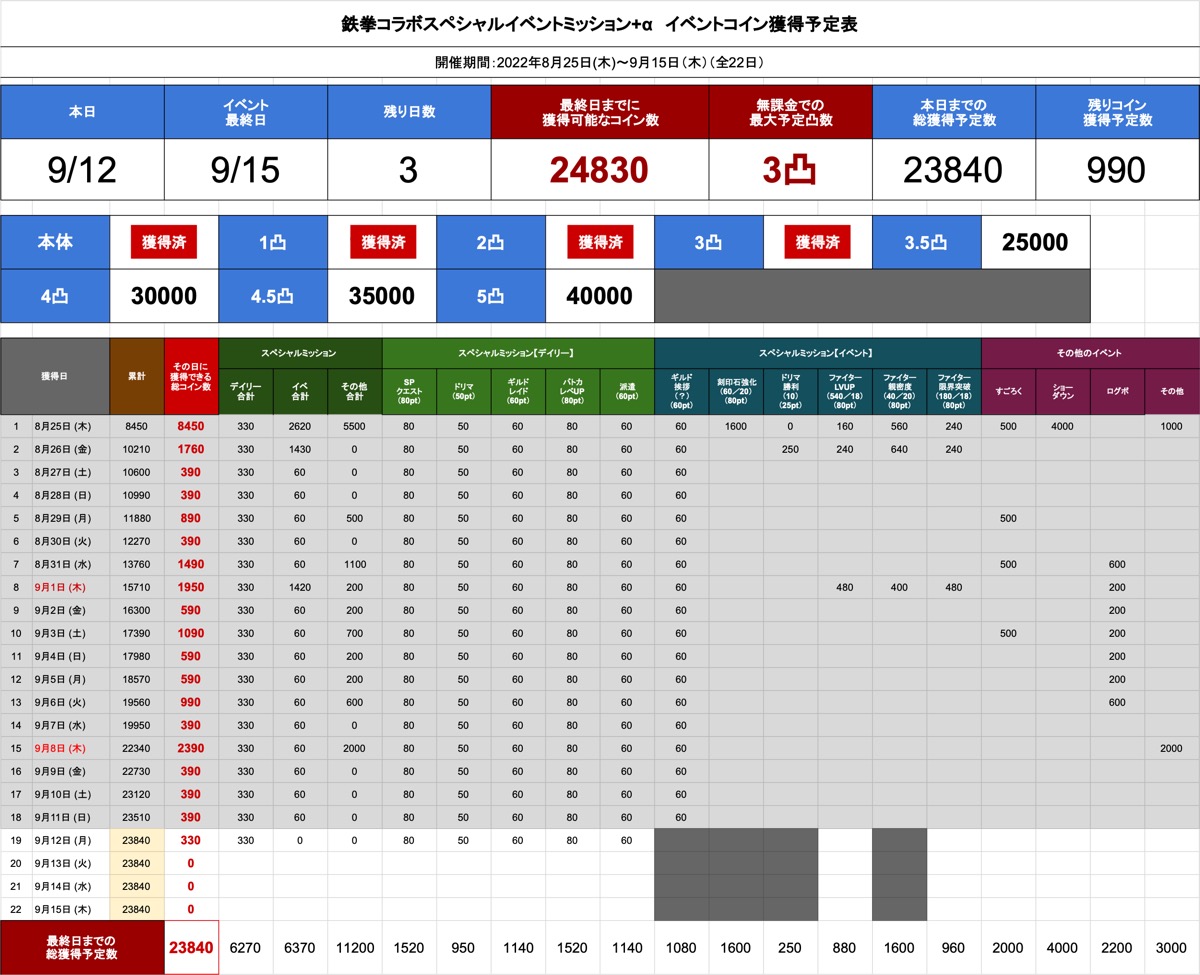Click the すごろく column header
The width and height of the screenshot is (1200, 975).
pos(1008,391)
